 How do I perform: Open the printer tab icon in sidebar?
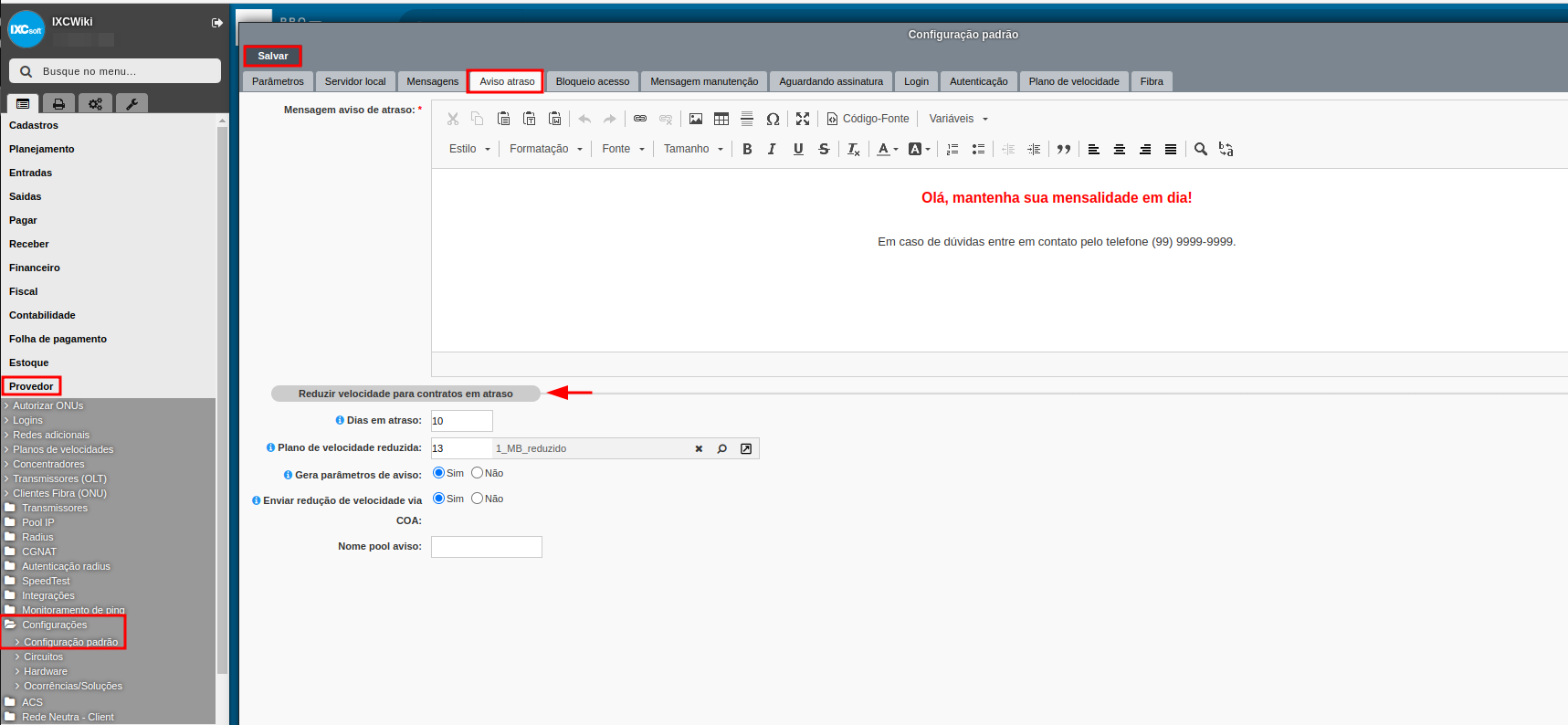point(58,104)
